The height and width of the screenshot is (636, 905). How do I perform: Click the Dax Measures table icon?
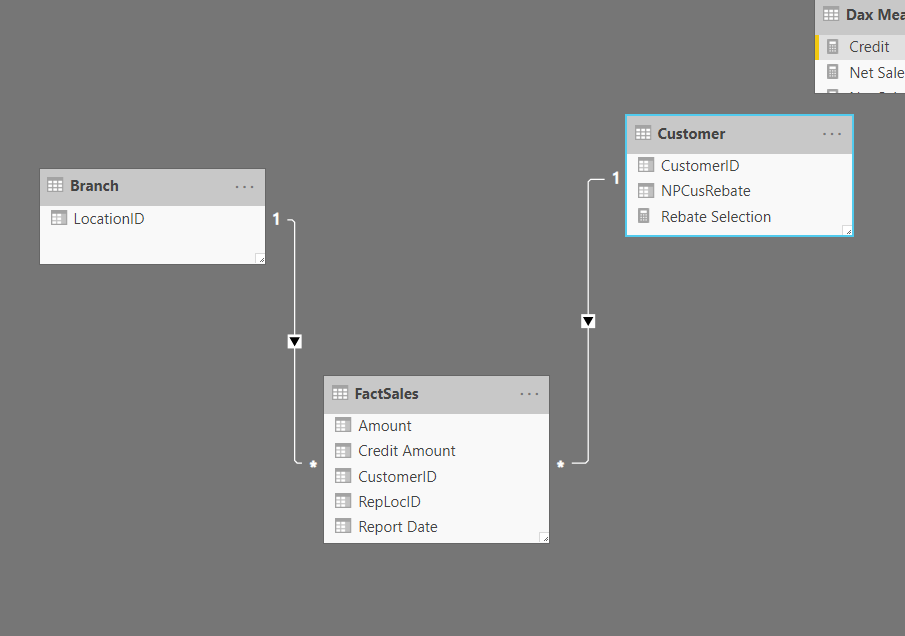(x=831, y=14)
